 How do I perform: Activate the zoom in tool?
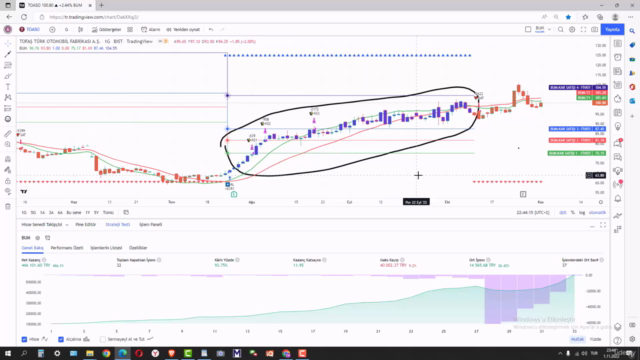[x=8, y=144]
